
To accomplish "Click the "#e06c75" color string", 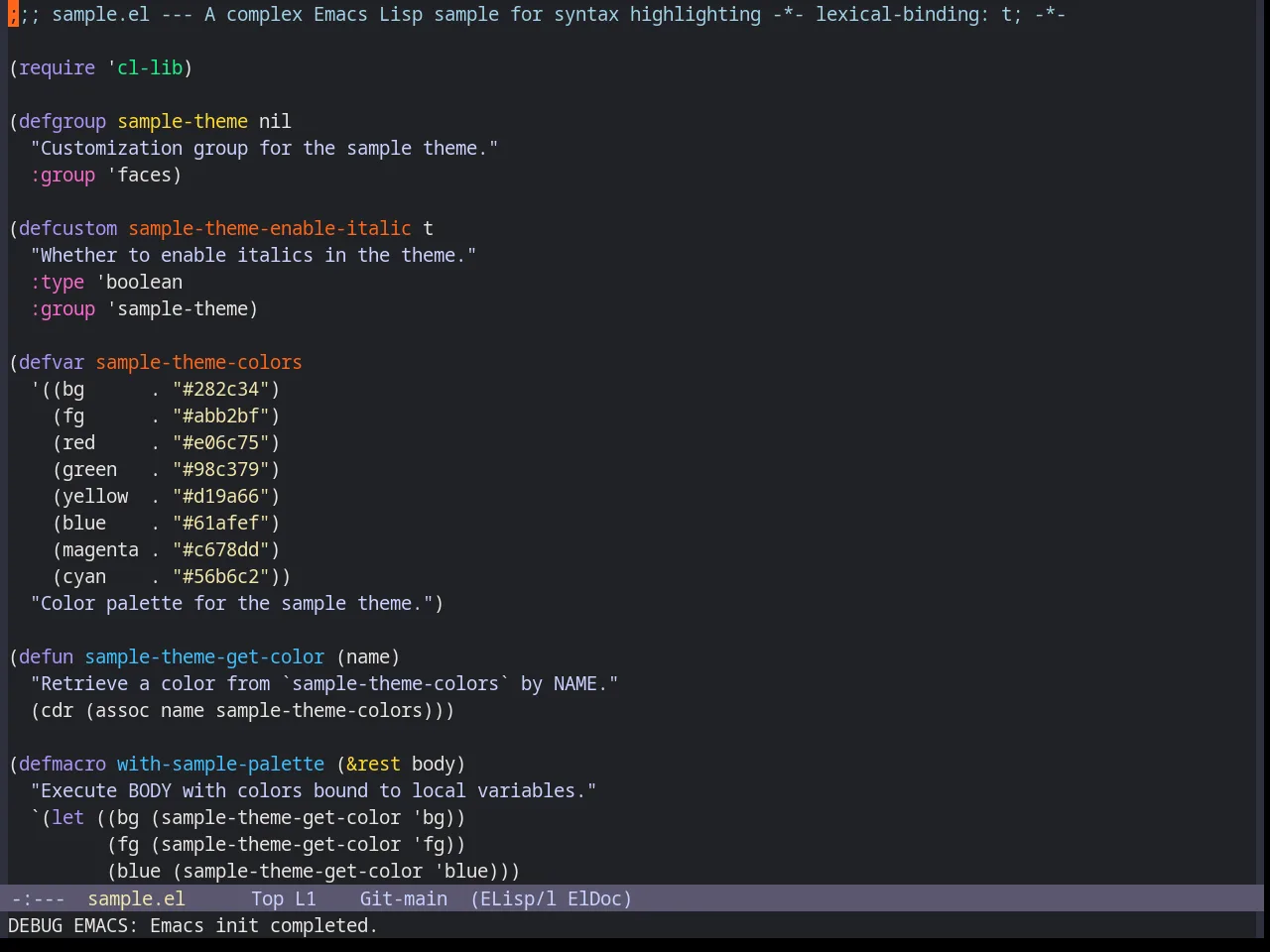I will 220,442.
